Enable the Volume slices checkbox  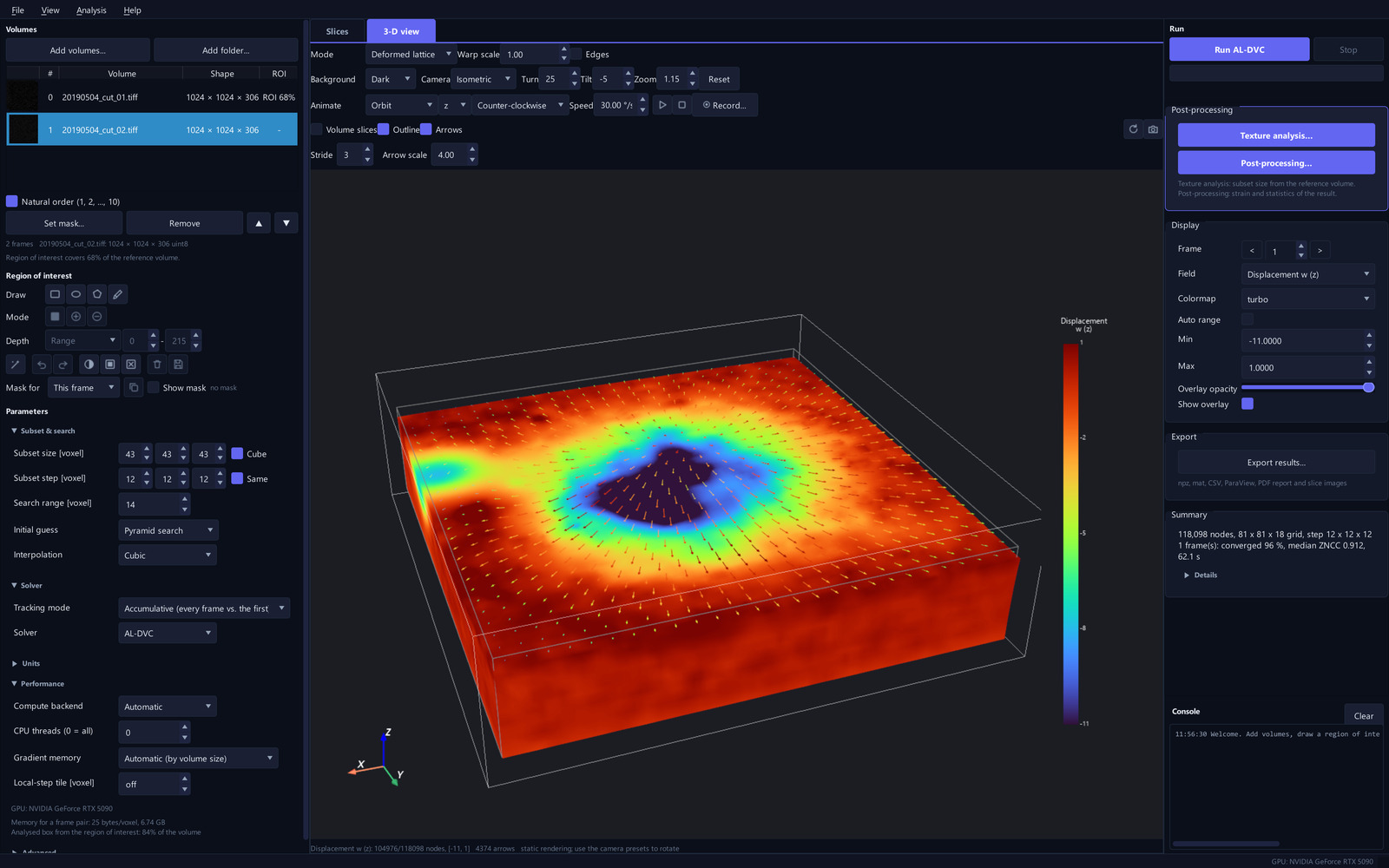coord(317,129)
